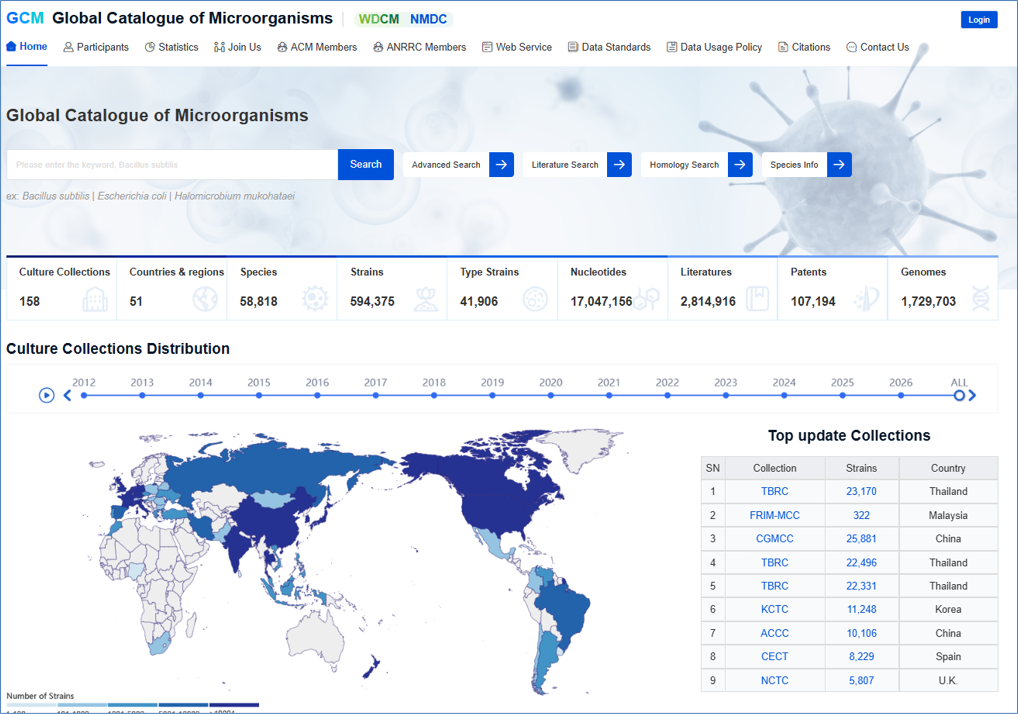This screenshot has width=1018, height=714.
Task: Open Data Standards page
Action: (609, 47)
